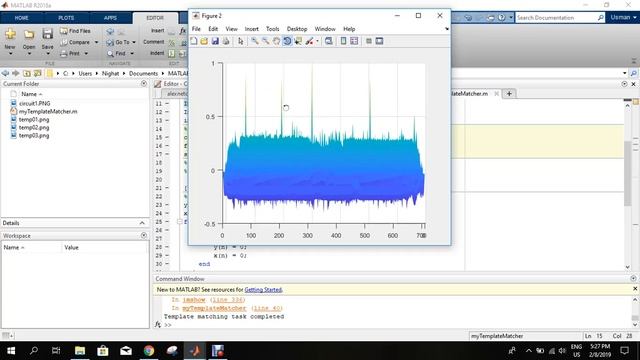Screen dimensions: 640x360
Task: Click the Find Files button
Action: tap(75, 31)
